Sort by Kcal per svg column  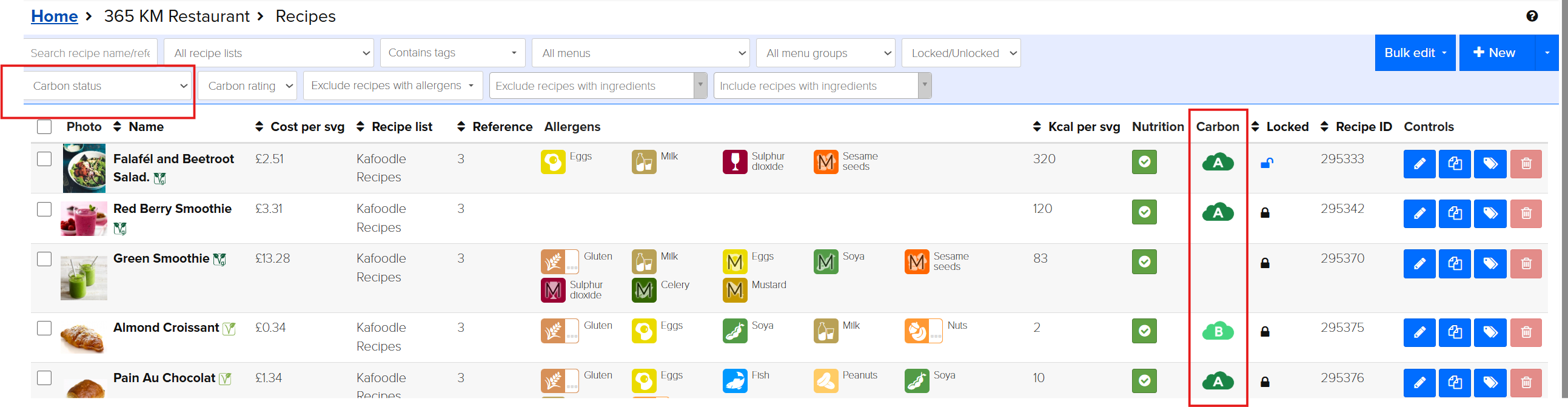pos(1076,127)
